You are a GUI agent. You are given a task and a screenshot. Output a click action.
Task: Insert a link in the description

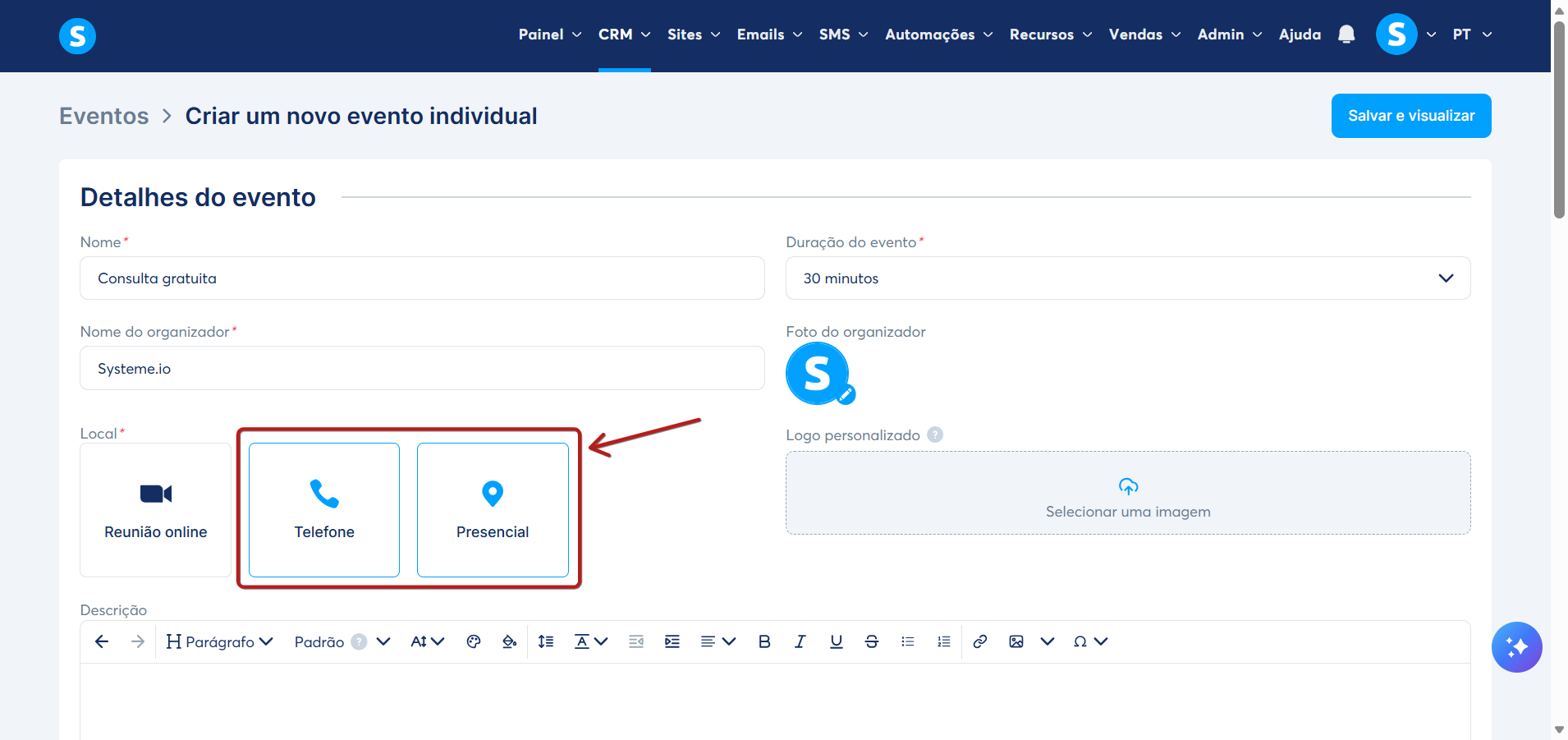[x=979, y=641]
